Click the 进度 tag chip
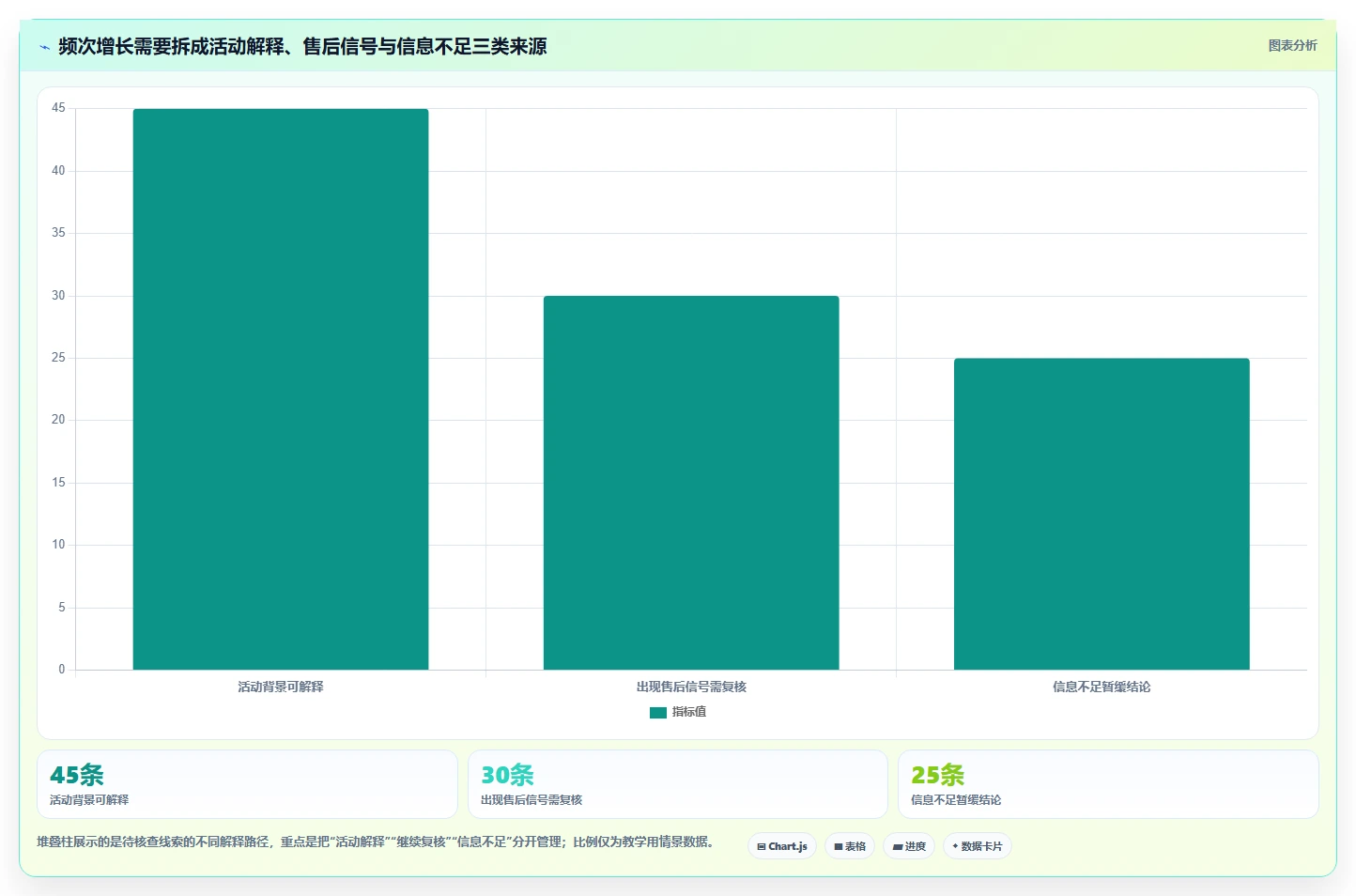 909,846
